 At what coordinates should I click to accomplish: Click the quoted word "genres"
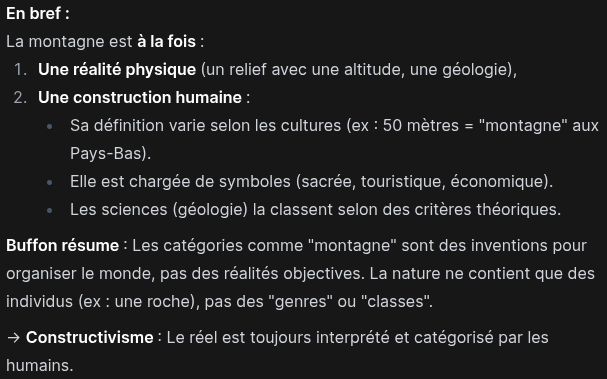303,302
